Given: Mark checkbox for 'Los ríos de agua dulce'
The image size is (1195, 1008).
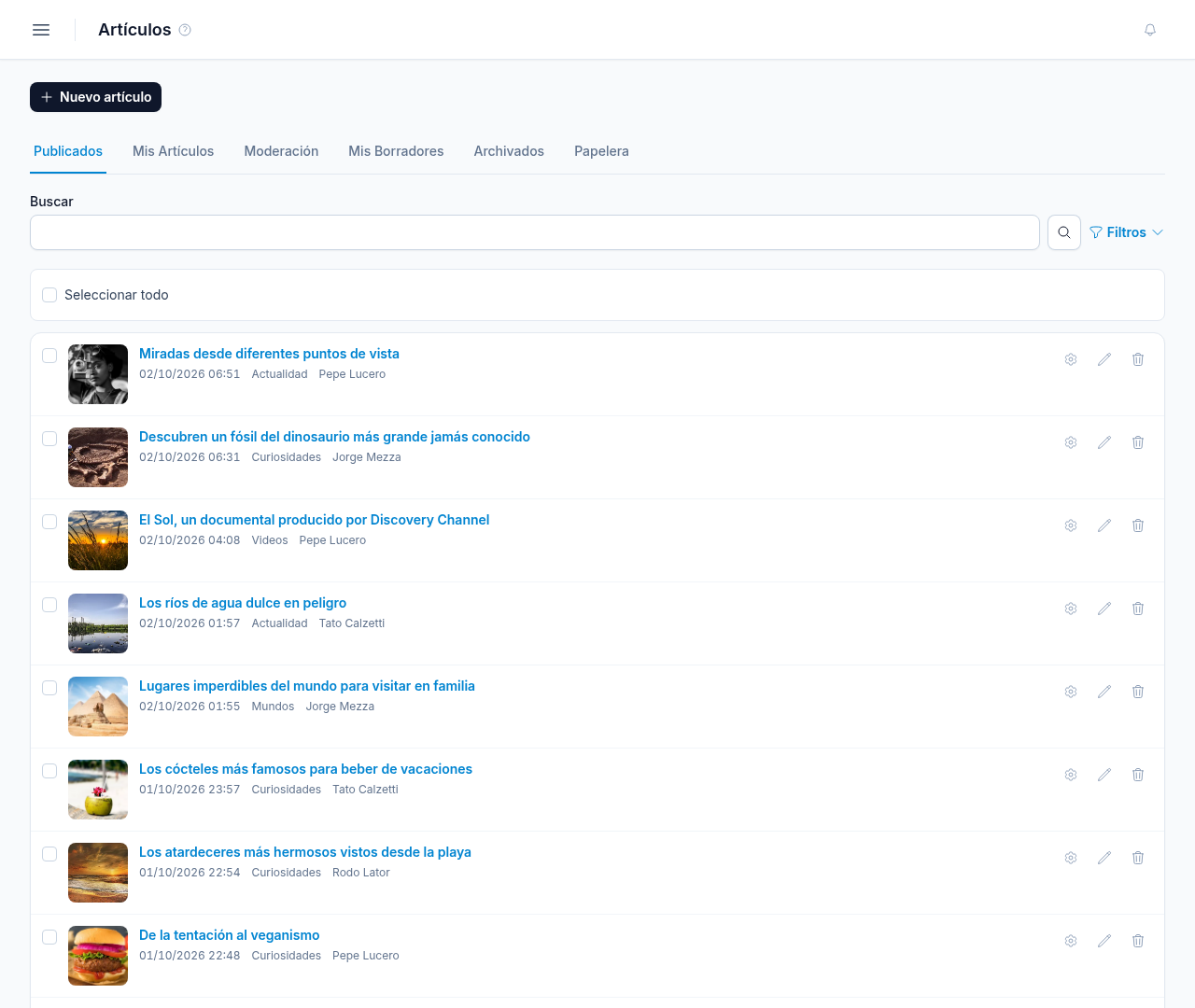Looking at the screenshot, I should click(49, 605).
